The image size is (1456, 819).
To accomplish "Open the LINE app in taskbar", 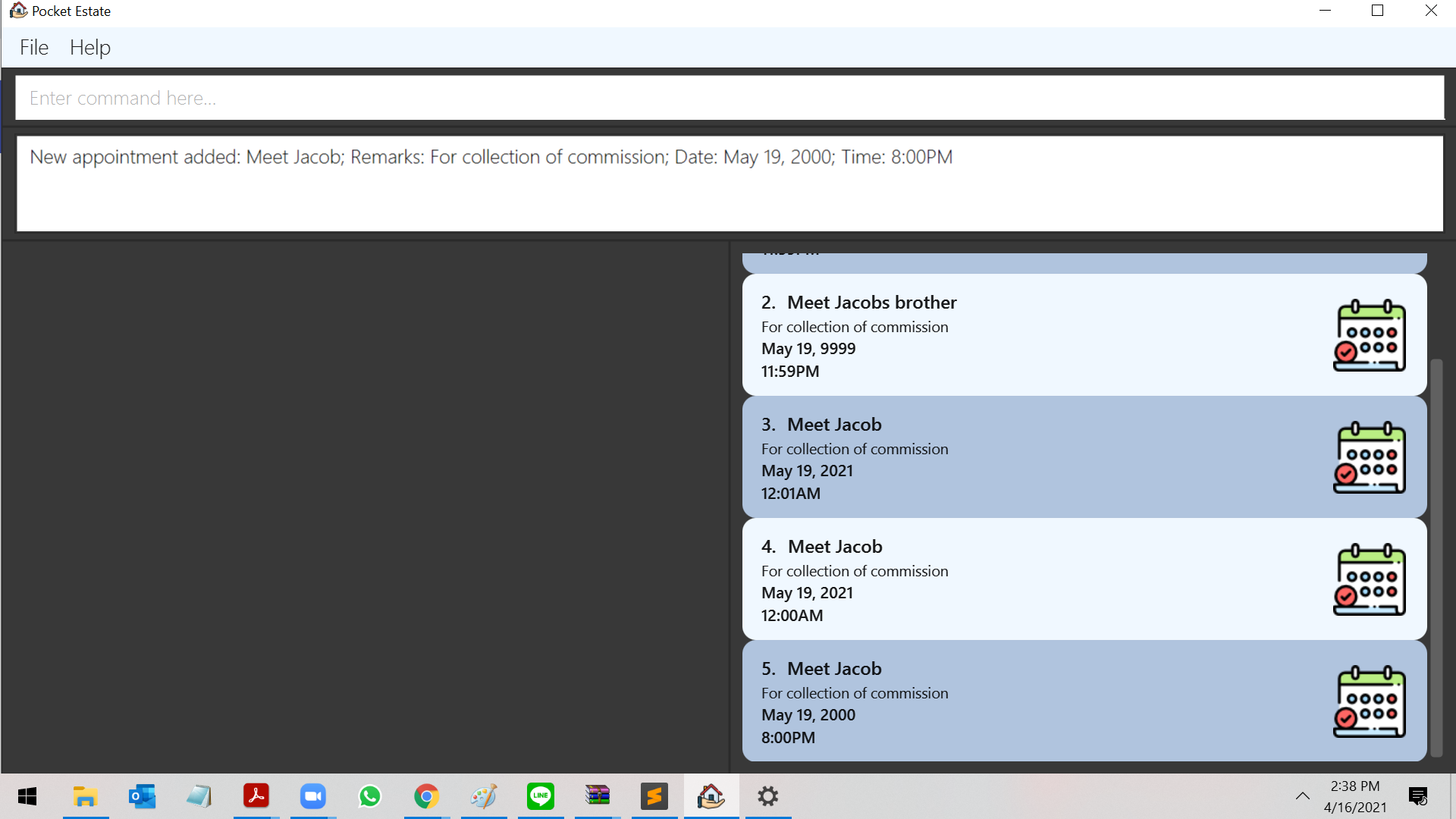I will [x=541, y=796].
